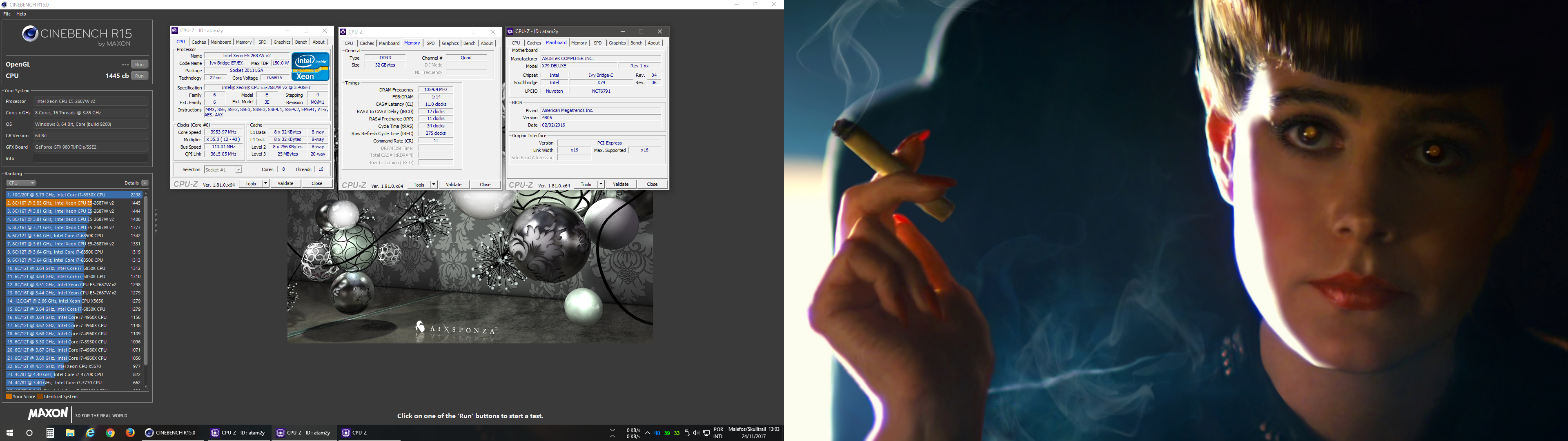Click the Intel Xeon logo in CPU-Z

pos(310,67)
